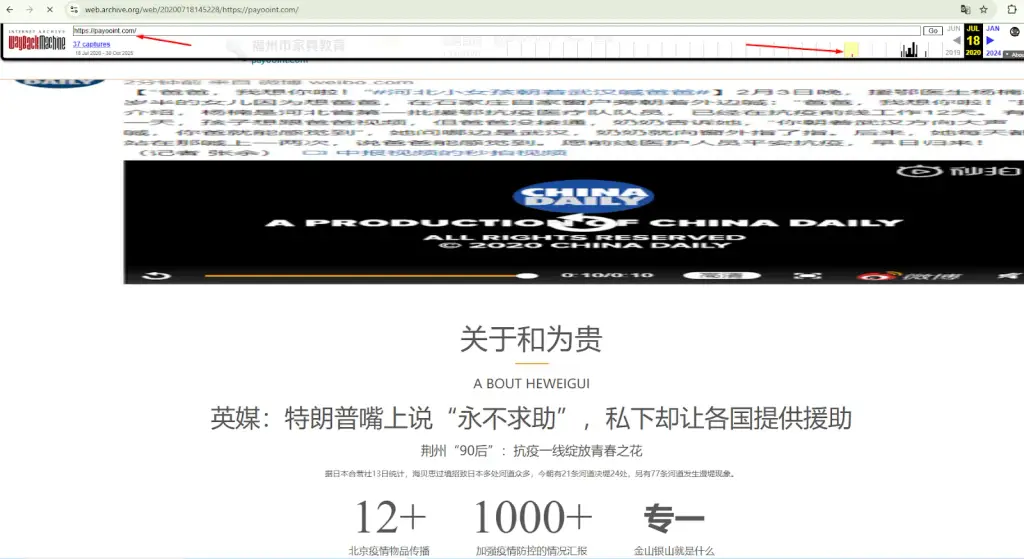Select the highlighted yellow 2020 timeline marker

point(851,50)
